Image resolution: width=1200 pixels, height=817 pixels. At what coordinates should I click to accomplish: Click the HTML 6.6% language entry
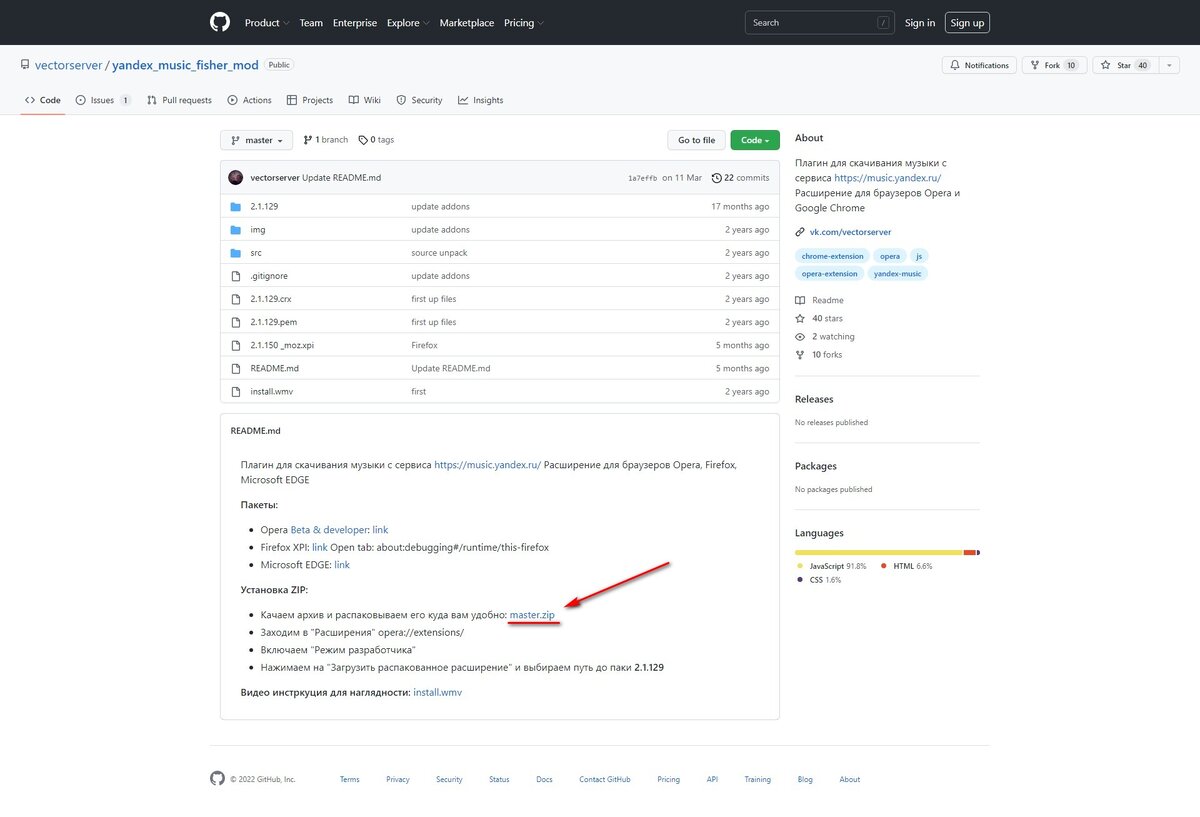click(907, 566)
